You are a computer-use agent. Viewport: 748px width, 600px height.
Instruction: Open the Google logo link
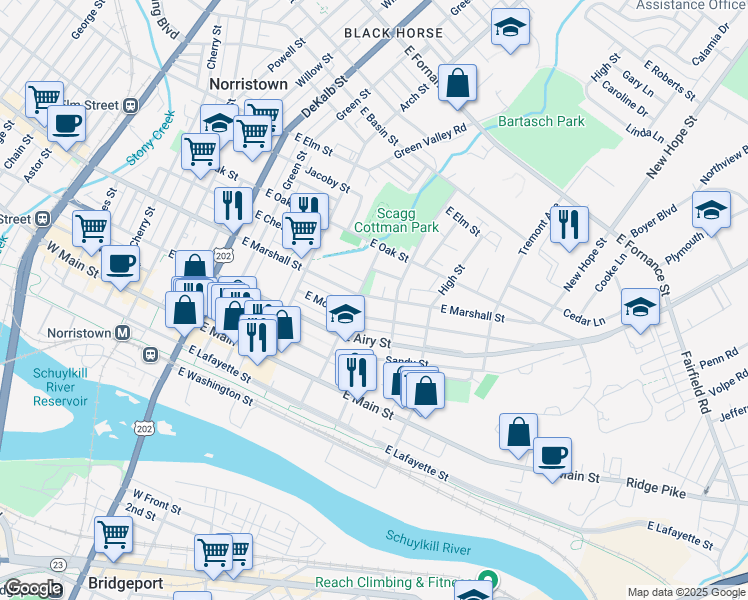click(33, 588)
